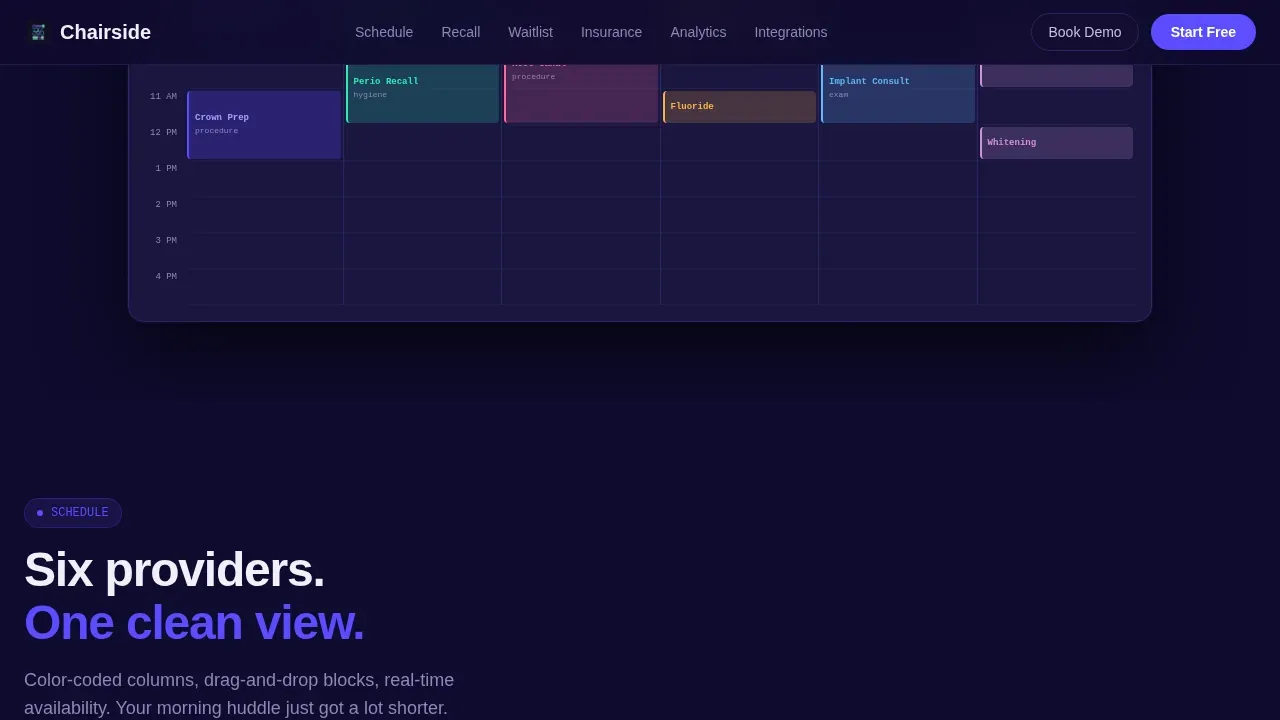
Task: Click the pink procedure appointment block
Action: 581,94
